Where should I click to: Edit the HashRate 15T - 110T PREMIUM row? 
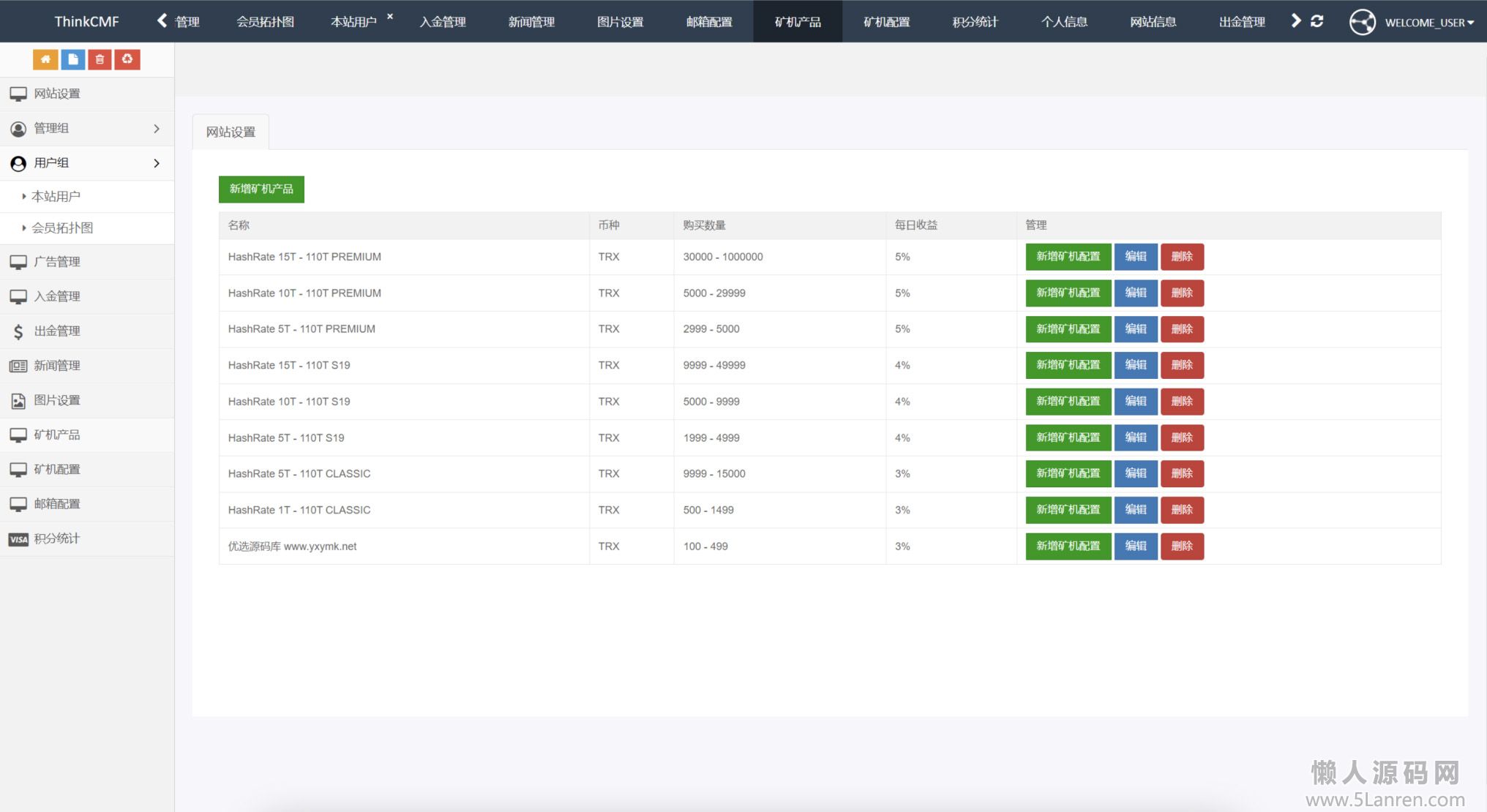click(x=1135, y=257)
